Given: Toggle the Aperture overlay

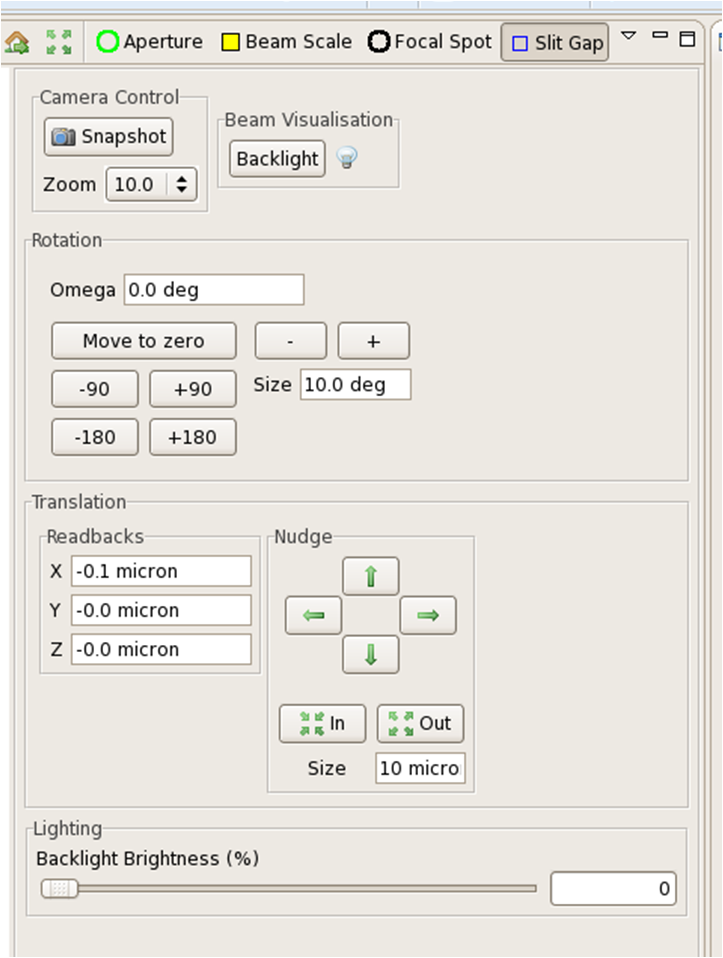Looking at the screenshot, I should (x=150, y=42).
